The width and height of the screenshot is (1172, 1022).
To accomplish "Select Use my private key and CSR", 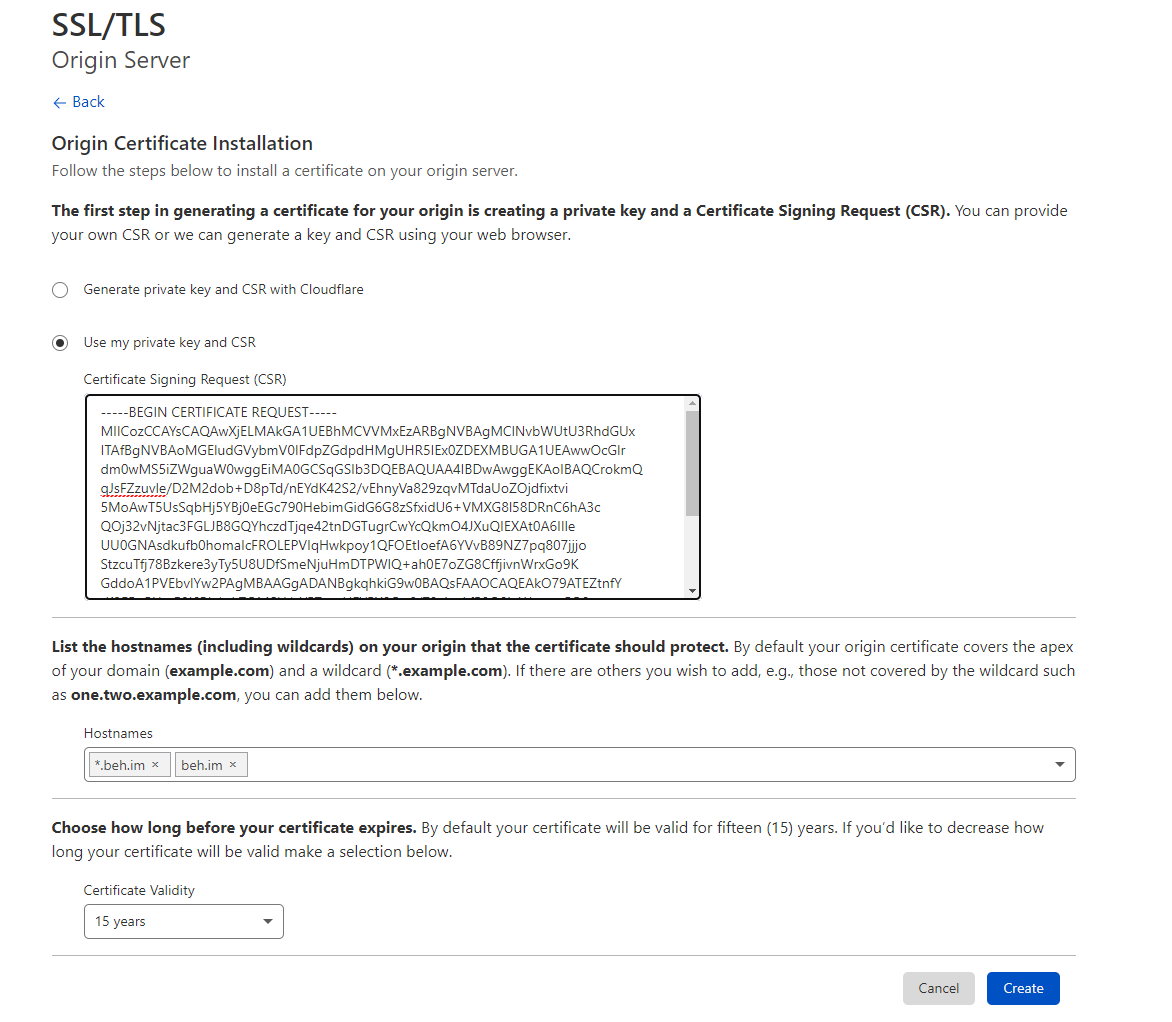I will coord(60,343).
